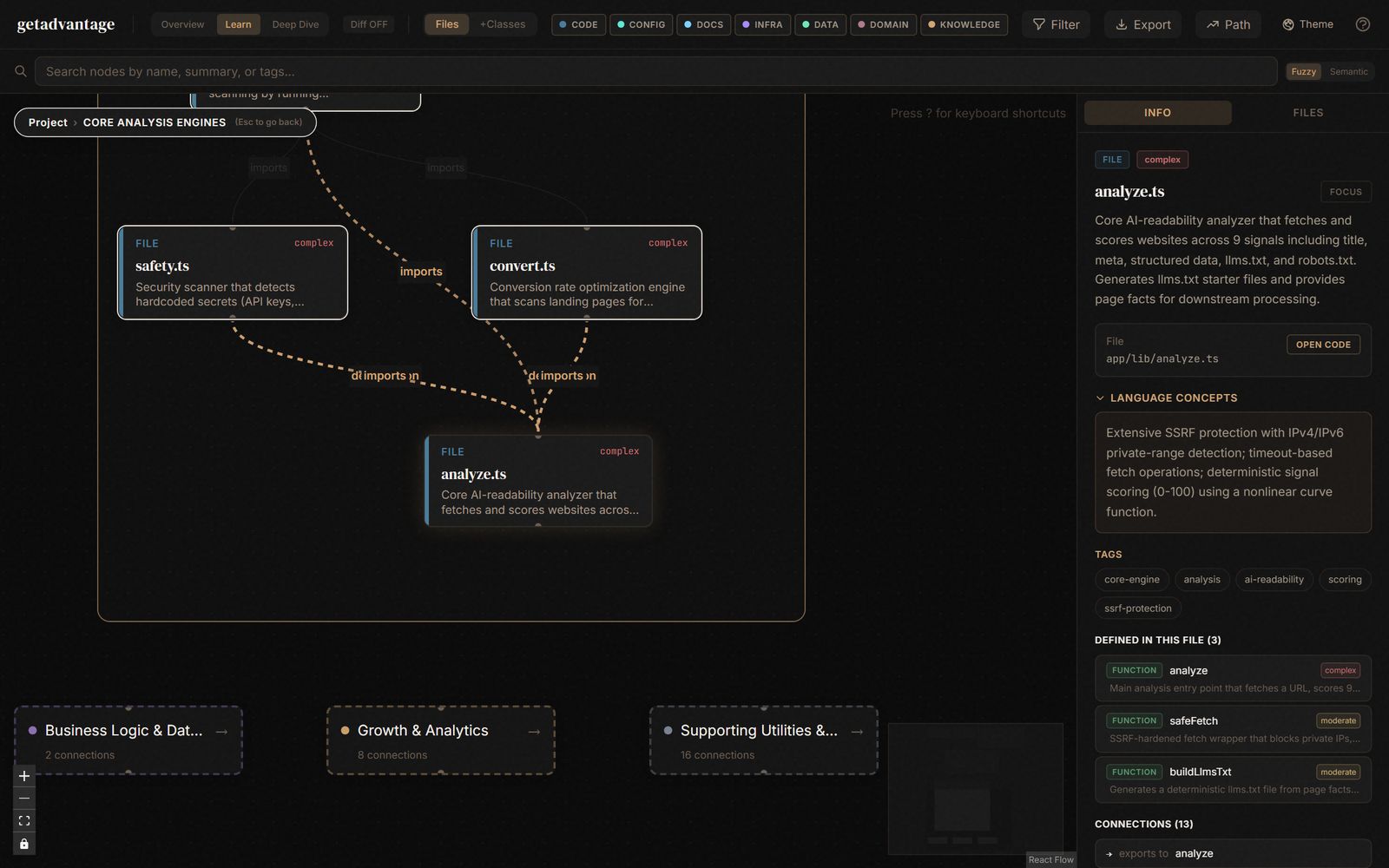
Task: Toggle the DATA category filter
Action: (820, 24)
